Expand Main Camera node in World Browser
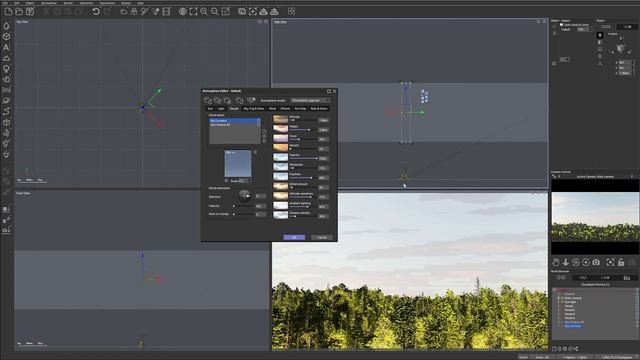The height and width of the screenshot is (360, 640). [559, 298]
